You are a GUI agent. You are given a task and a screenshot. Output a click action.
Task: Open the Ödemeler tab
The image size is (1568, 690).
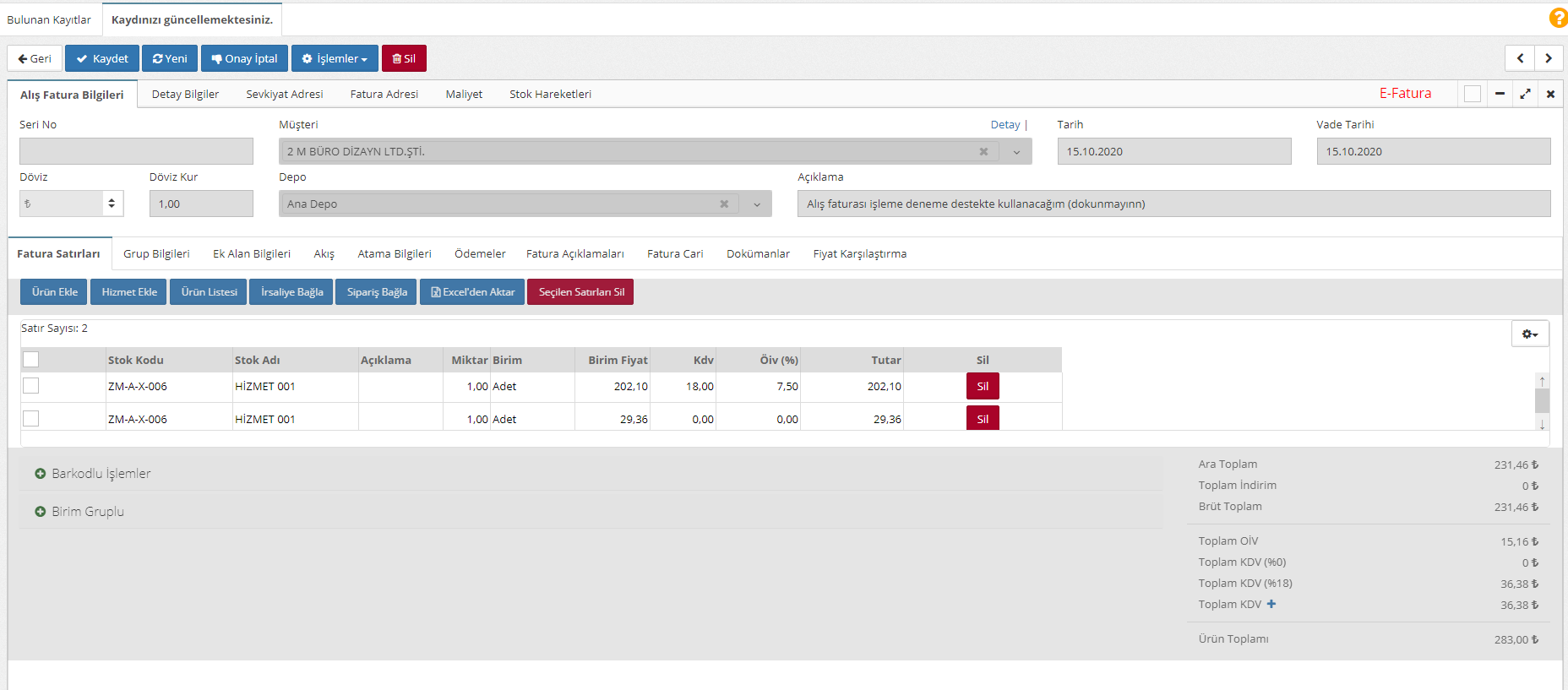[480, 254]
